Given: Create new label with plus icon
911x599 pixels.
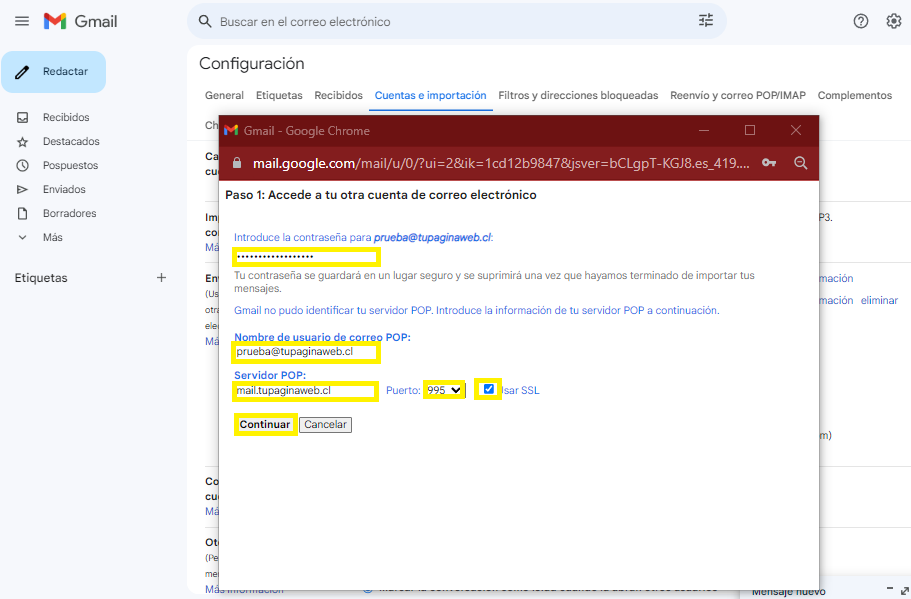Looking at the screenshot, I should click(x=161, y=278).
